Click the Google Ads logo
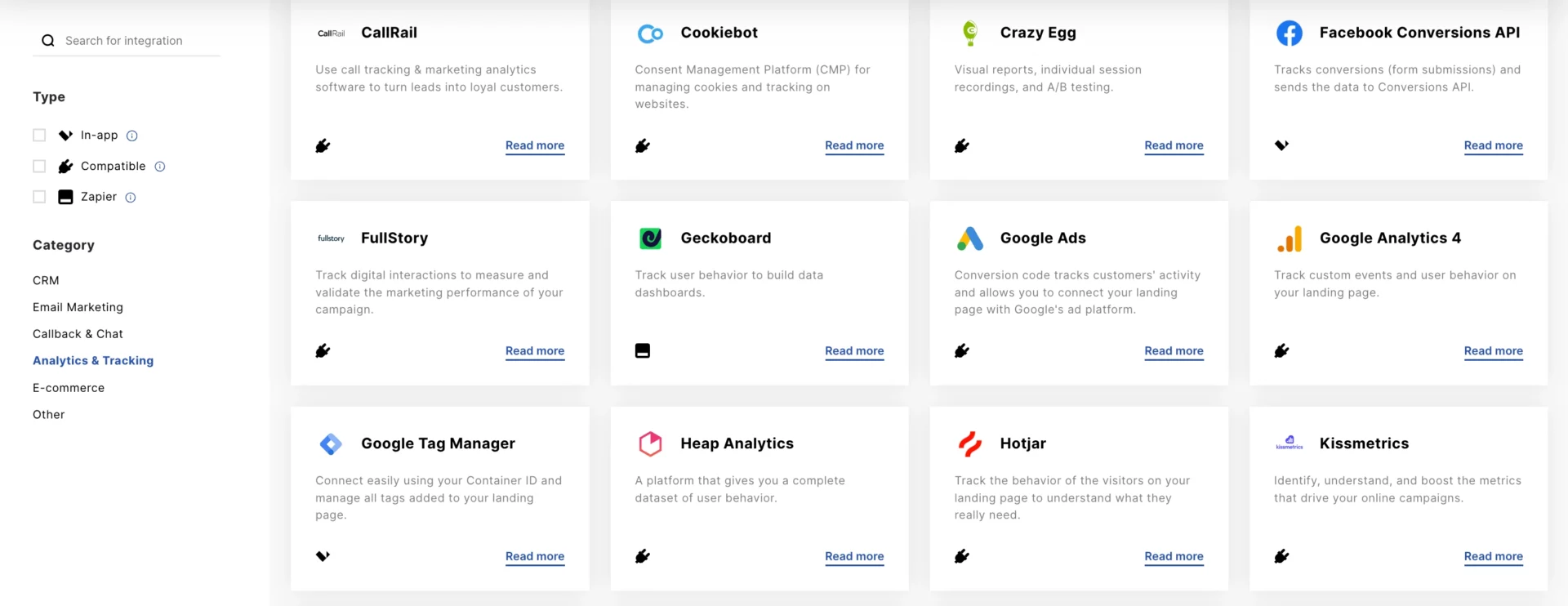 click(x=969, y=238)
